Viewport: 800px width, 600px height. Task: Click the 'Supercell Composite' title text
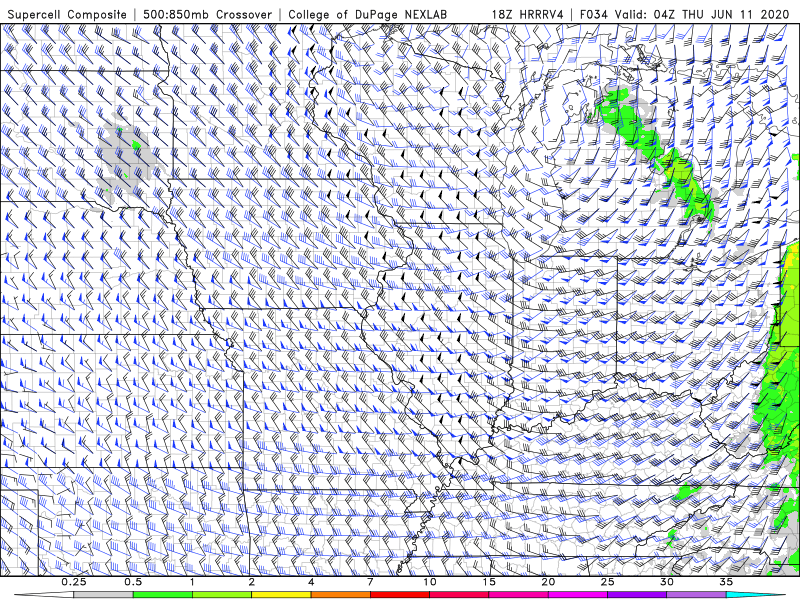click(x=67, y=15)
